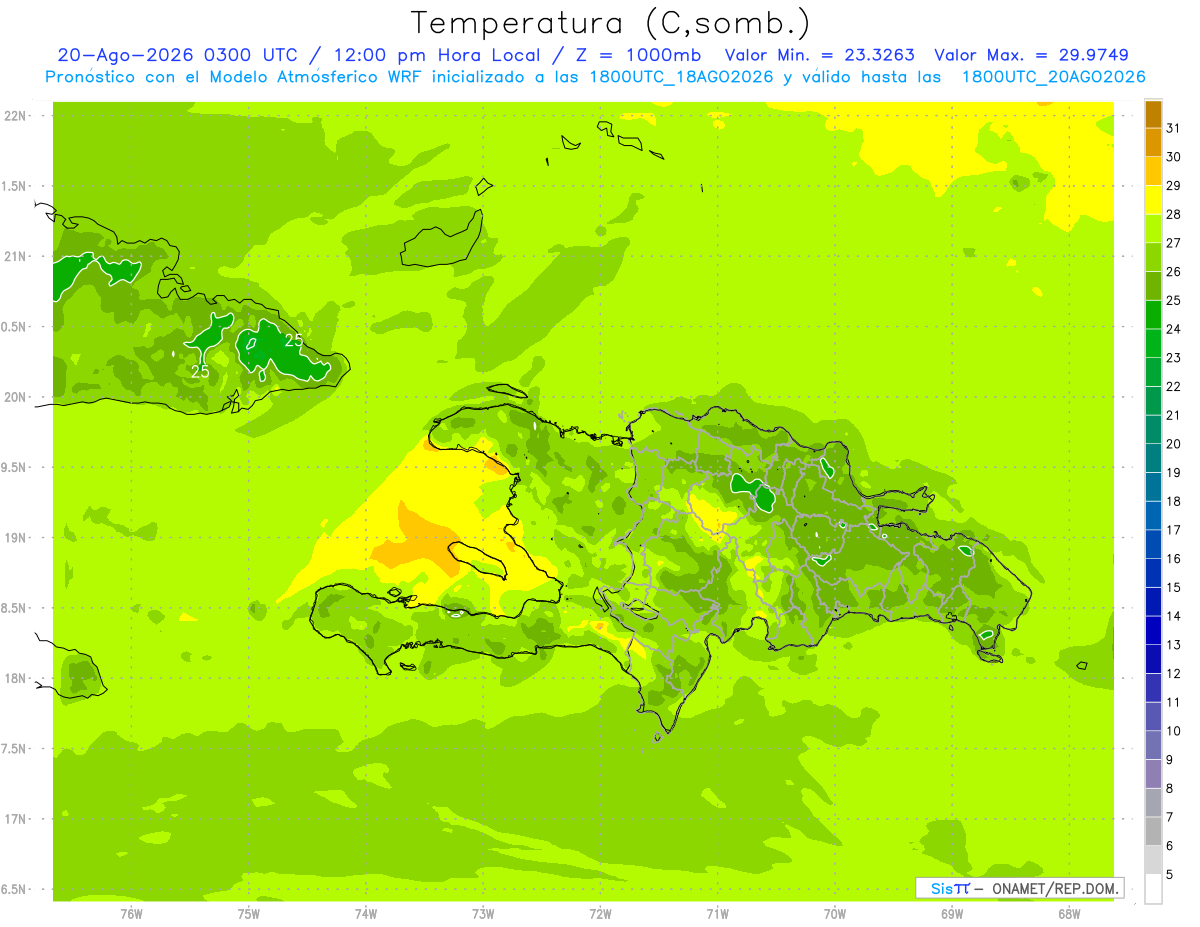Pick the teal legend swatch between 19 and 20
The image size is (1200, 927).
pos(1153,457)
